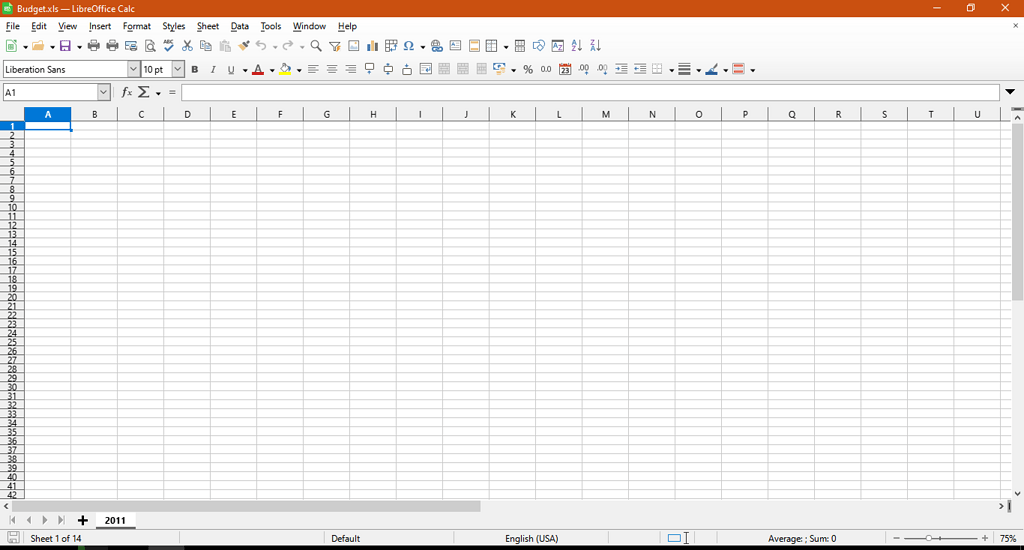Image resolution: width=1024 pixels, height=550 pixels.
Task: Open the Sheet menu
Action: [208, 26]
